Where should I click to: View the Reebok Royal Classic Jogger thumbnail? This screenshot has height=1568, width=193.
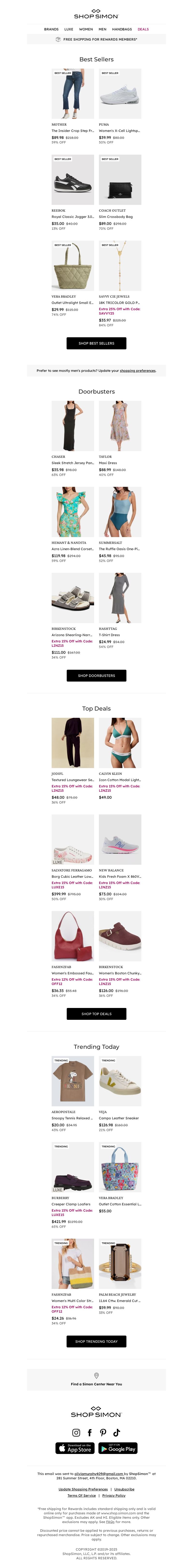73,180
